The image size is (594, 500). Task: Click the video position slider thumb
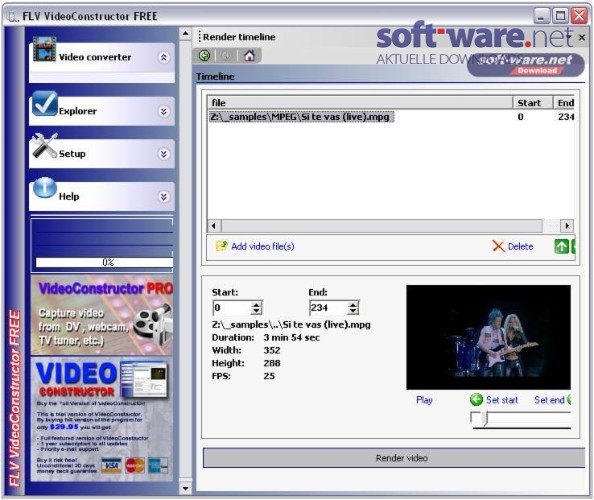click(484, 419)
